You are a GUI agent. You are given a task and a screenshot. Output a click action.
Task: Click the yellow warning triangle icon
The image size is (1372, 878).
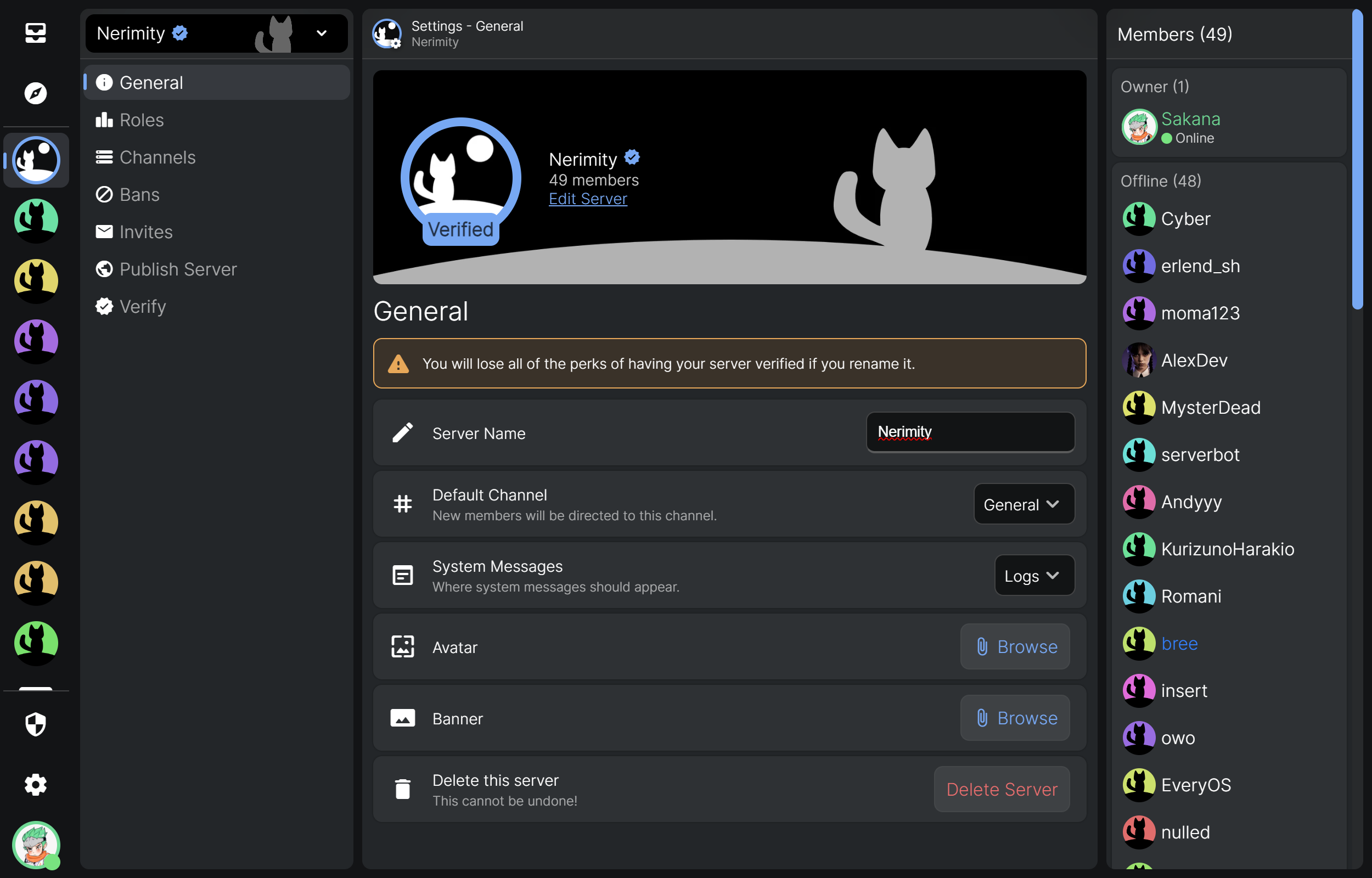point(398,364)
